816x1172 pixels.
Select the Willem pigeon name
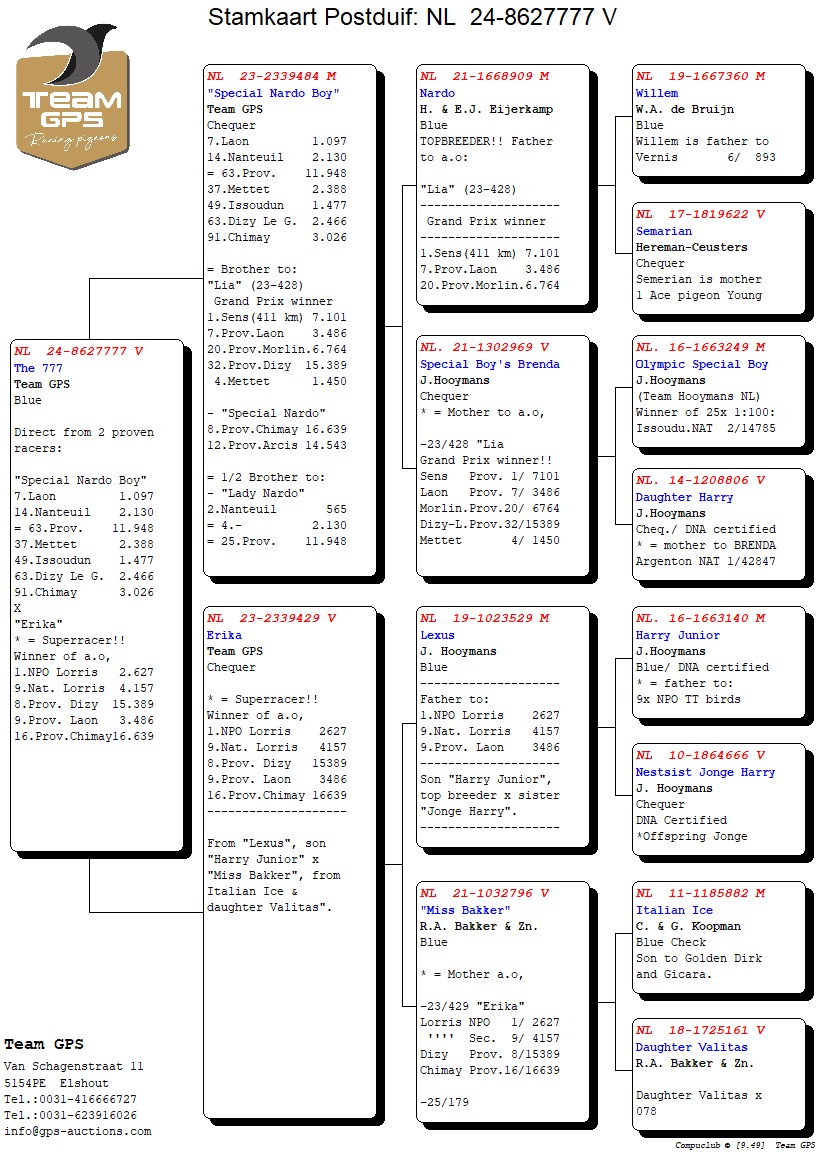(x=656, y=94)
